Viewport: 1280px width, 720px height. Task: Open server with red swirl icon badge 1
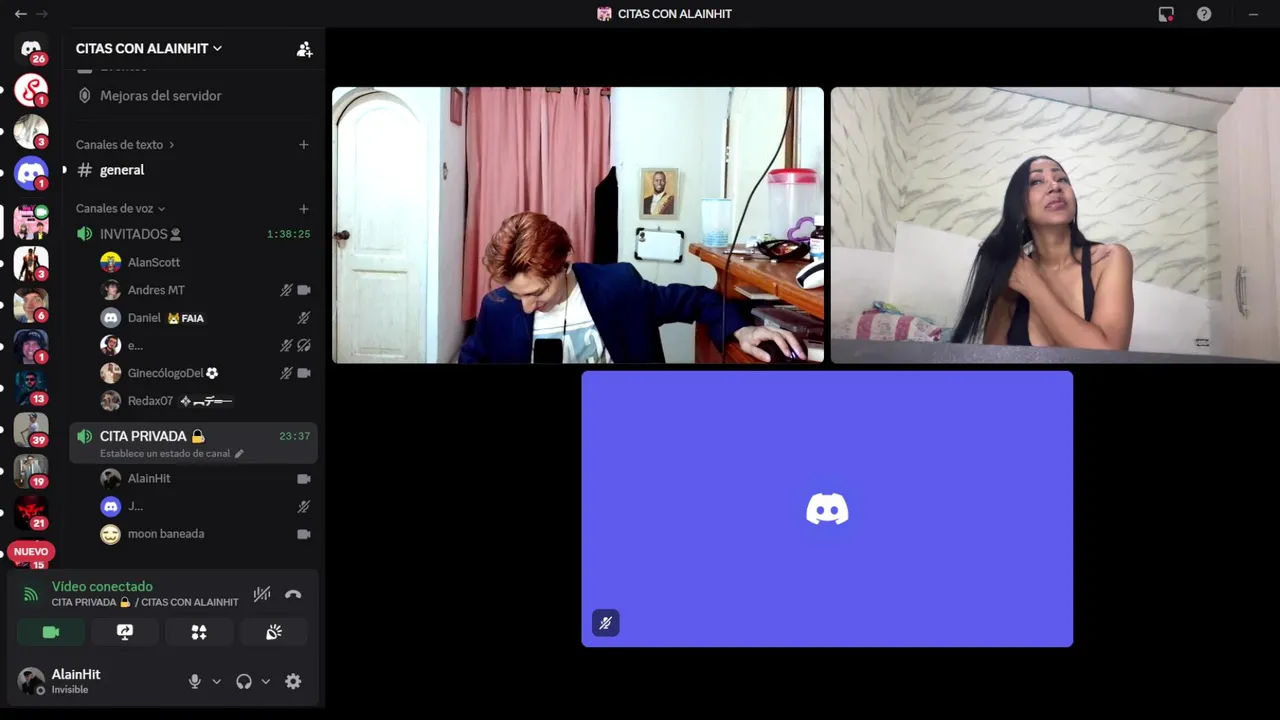coord(31,90)
